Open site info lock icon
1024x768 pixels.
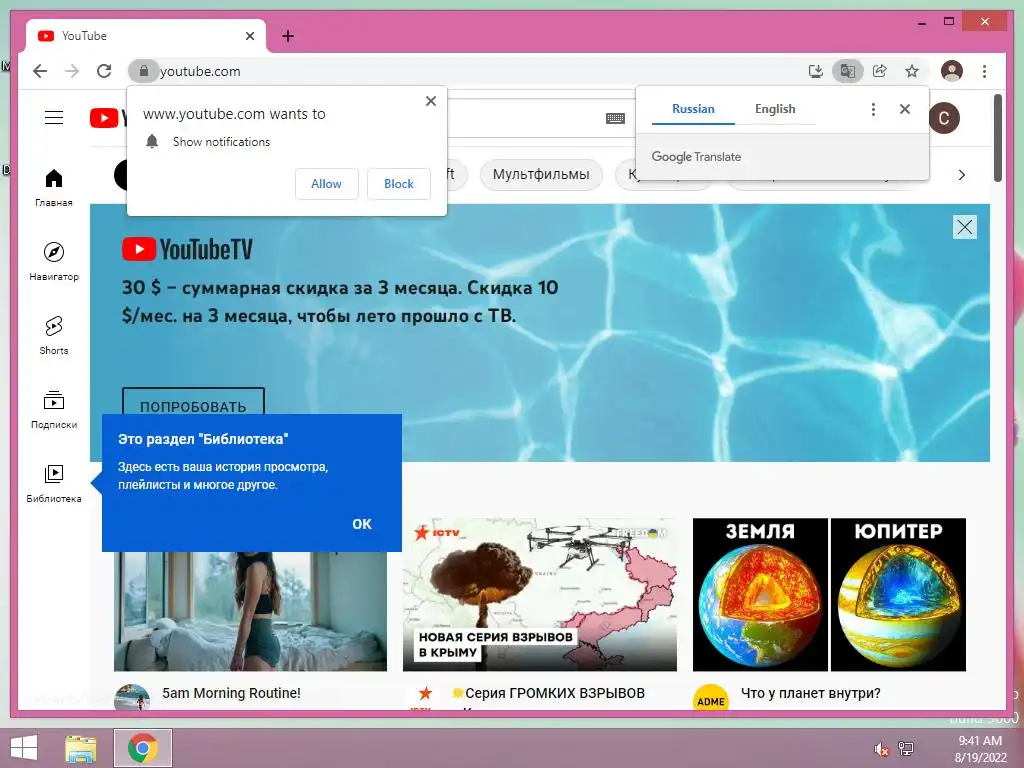tap(144, 71)
